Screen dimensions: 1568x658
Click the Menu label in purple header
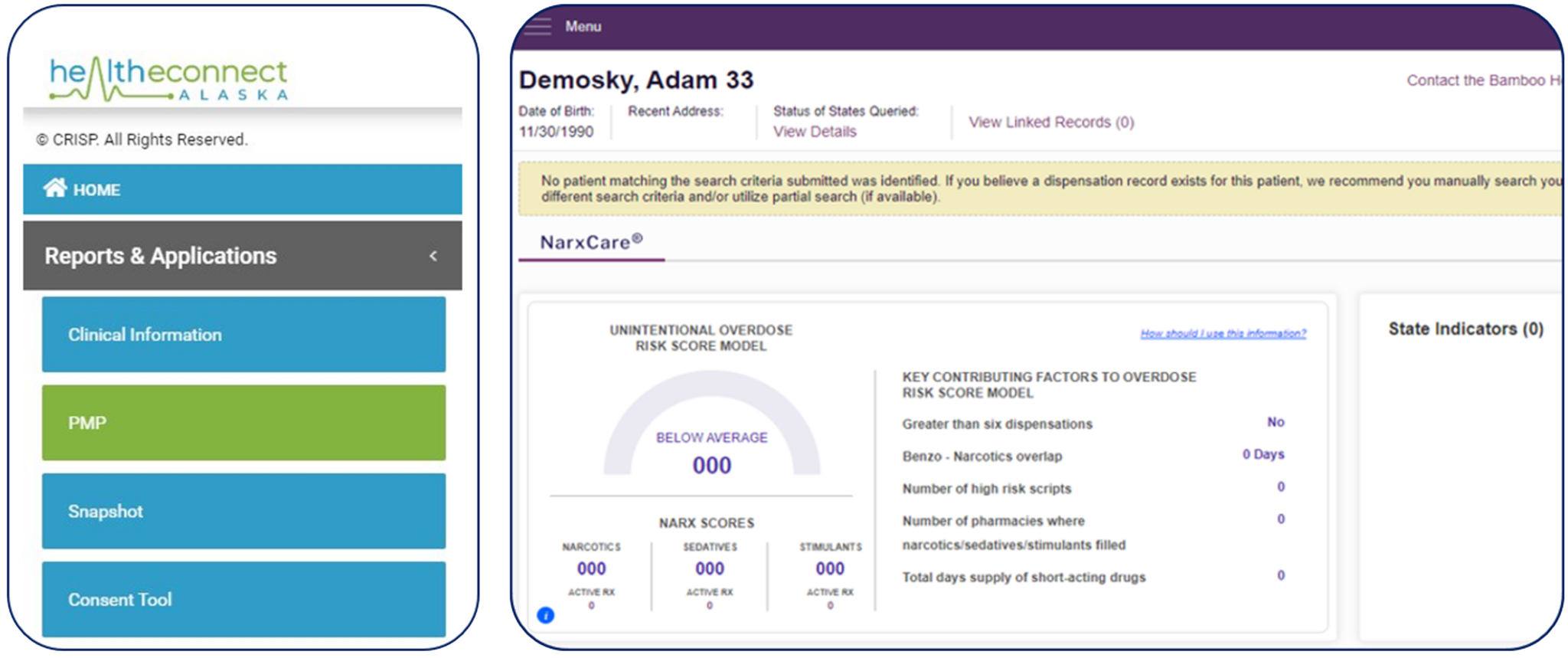583,26
